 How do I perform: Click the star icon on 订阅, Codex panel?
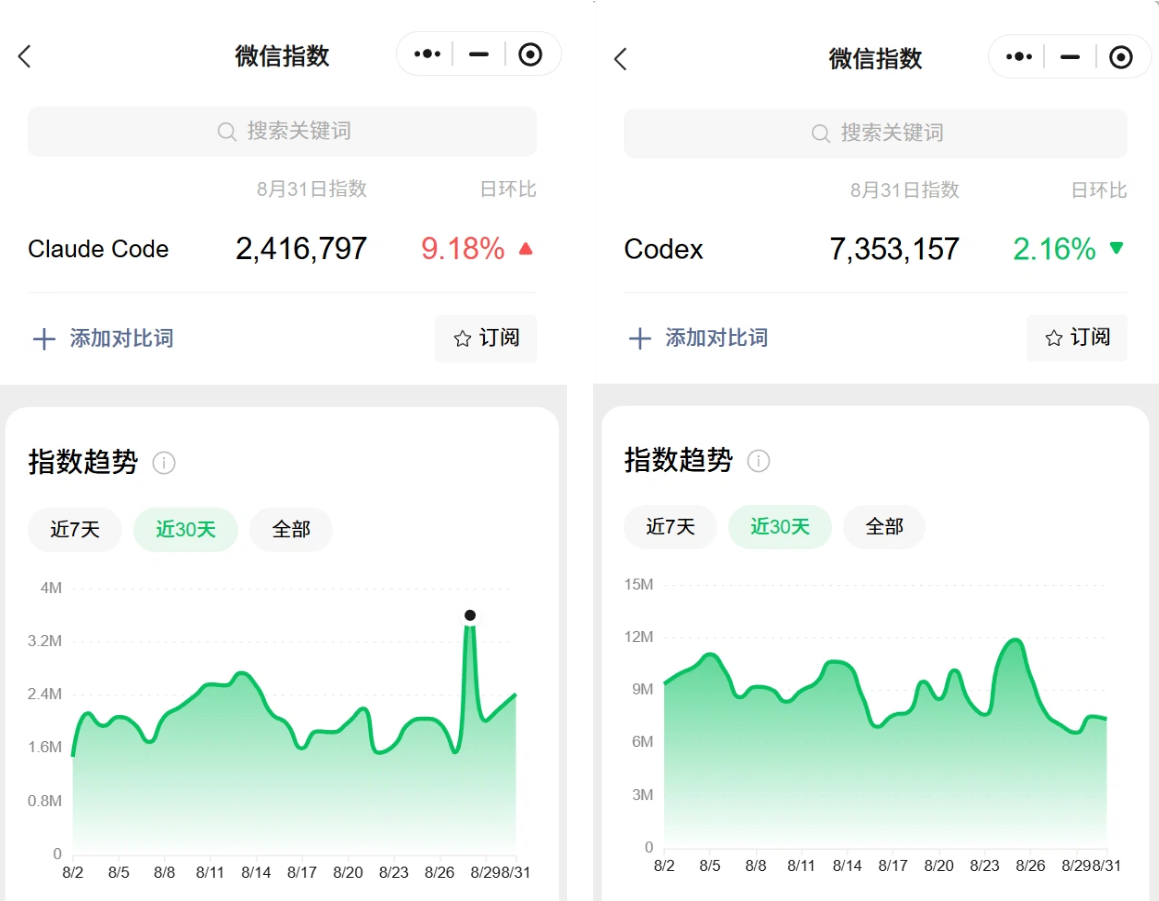tap(1054, 338)
